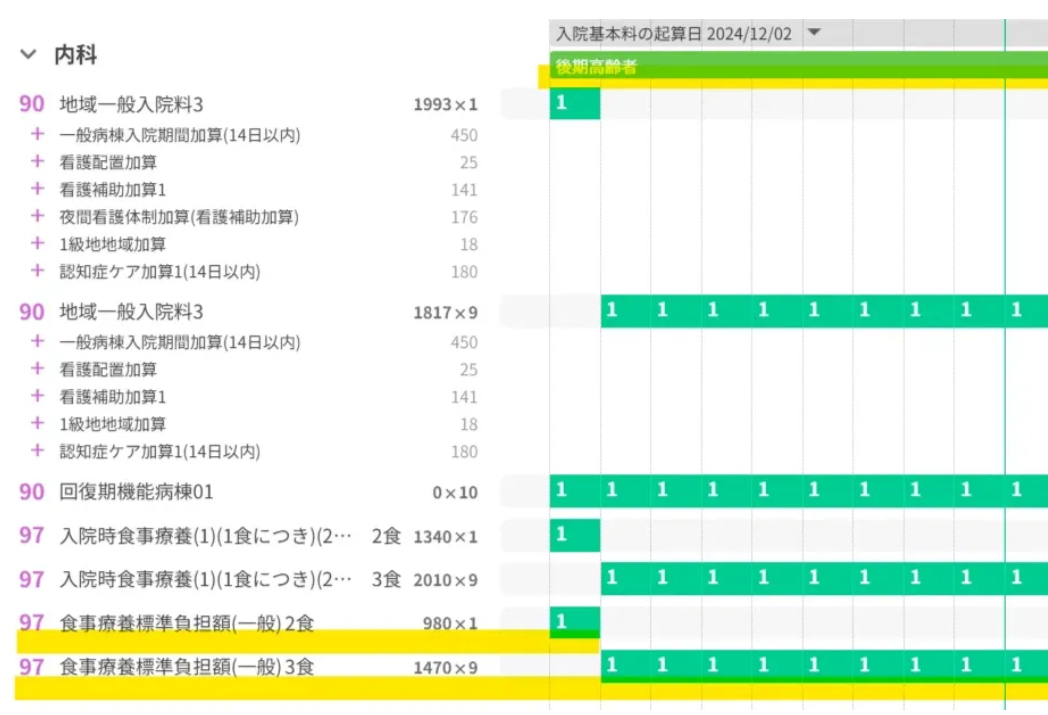Click first green cell of 地域一般入院料3 1817×9

point(626,311)
